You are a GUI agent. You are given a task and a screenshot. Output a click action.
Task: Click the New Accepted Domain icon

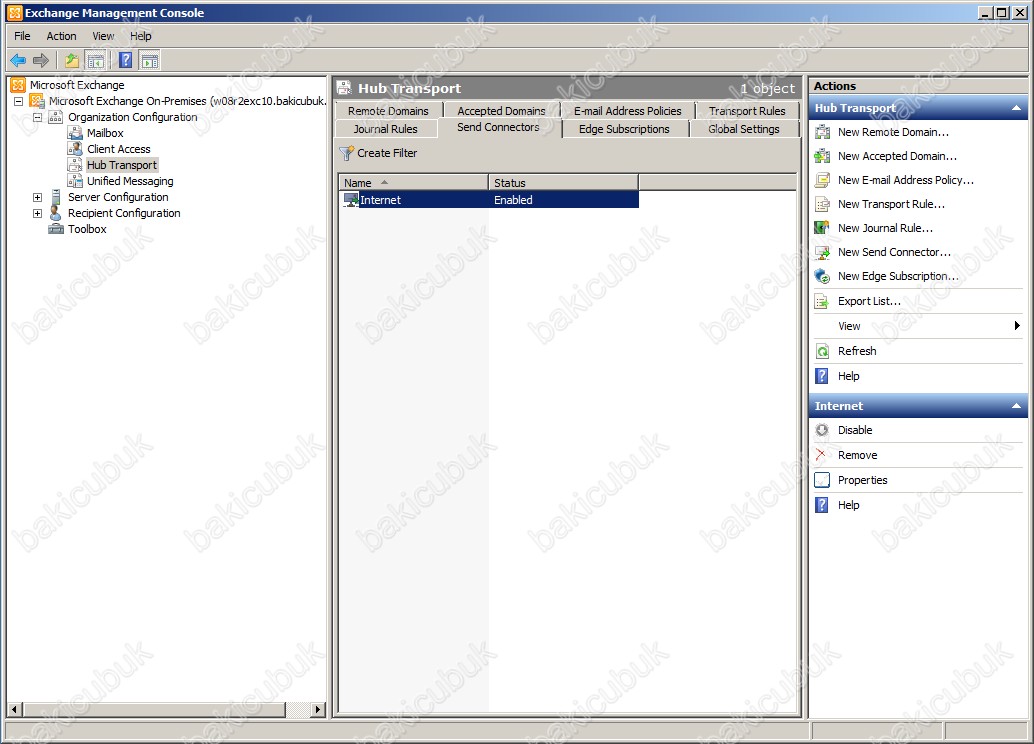(x=822, y=156)
